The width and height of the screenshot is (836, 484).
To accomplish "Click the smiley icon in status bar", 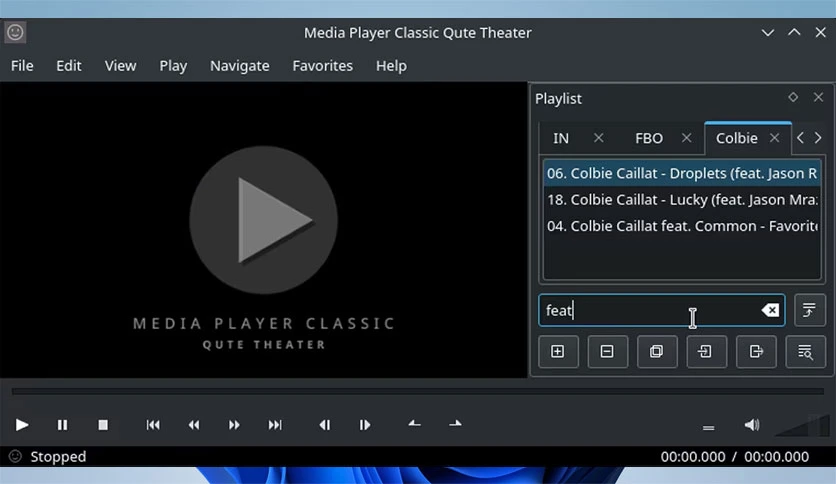I will point(15,456).
